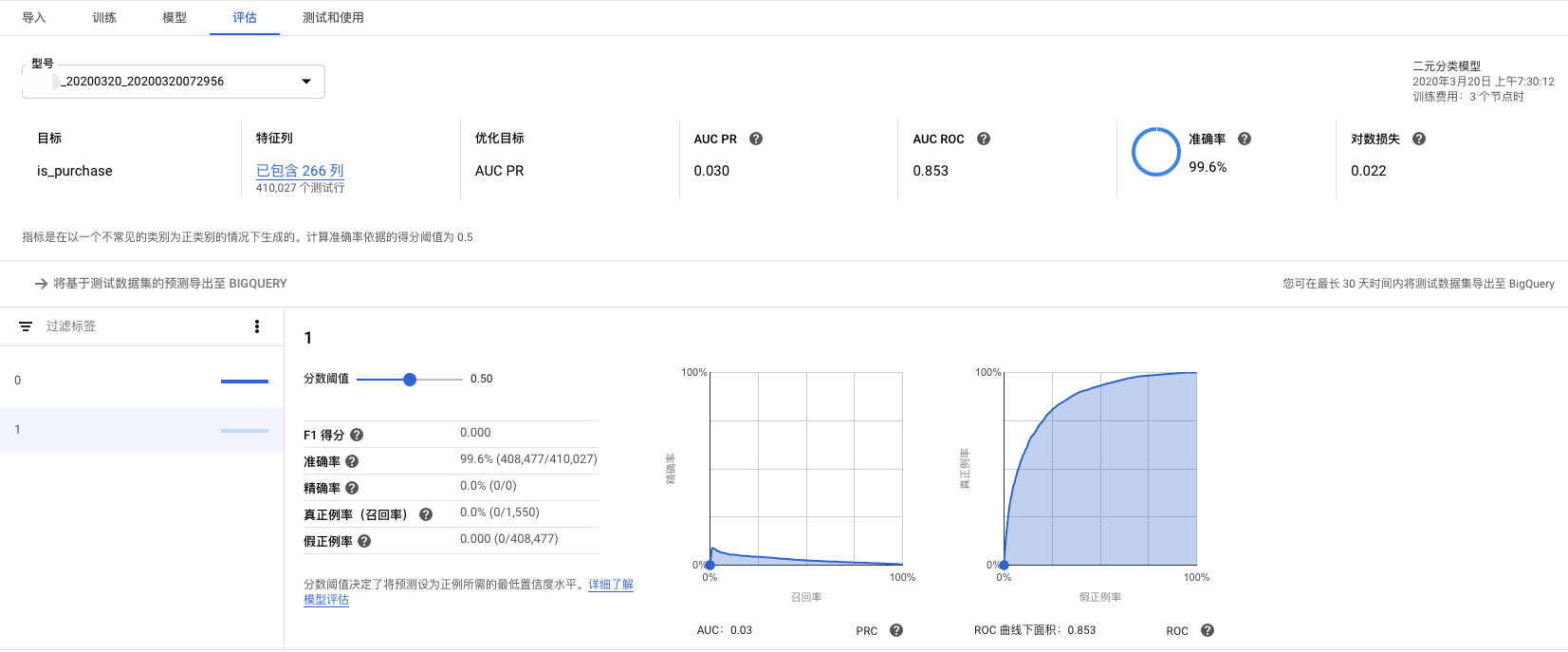The height and width of the screenshot is (652, 1568).
Task: Switch to the 训练 tab
Action: [x=104, y=17]
